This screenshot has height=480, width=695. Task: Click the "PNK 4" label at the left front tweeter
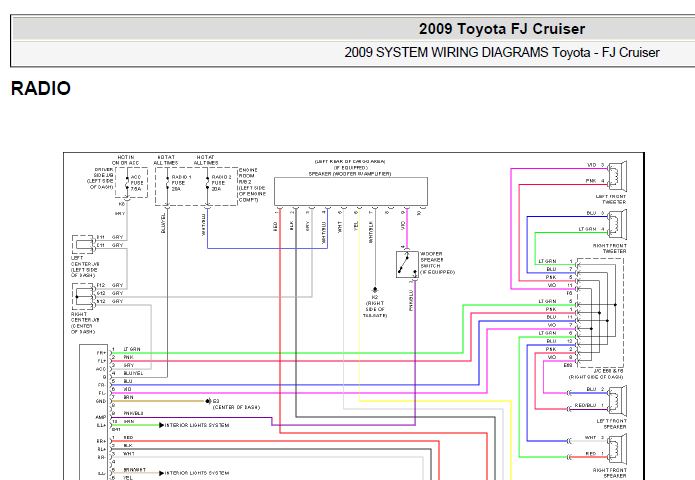[x=595, y=181]
